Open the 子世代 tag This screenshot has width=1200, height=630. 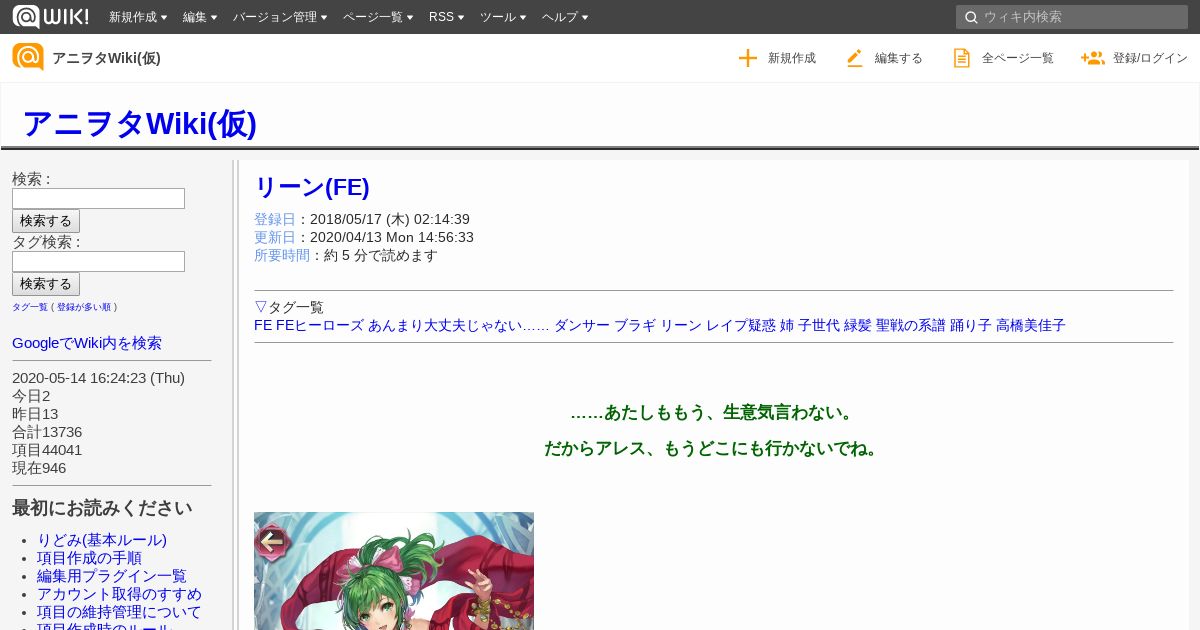click(819, 325)
